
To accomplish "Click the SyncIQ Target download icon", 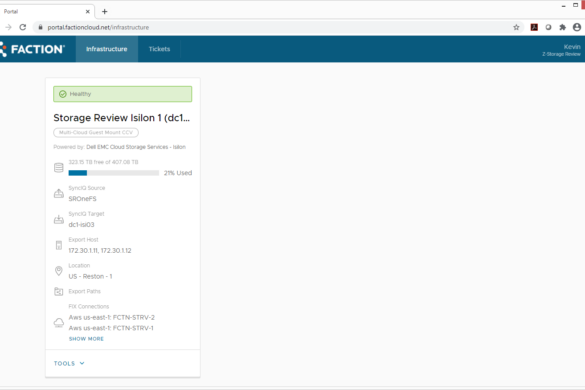I will pos(59,219).
